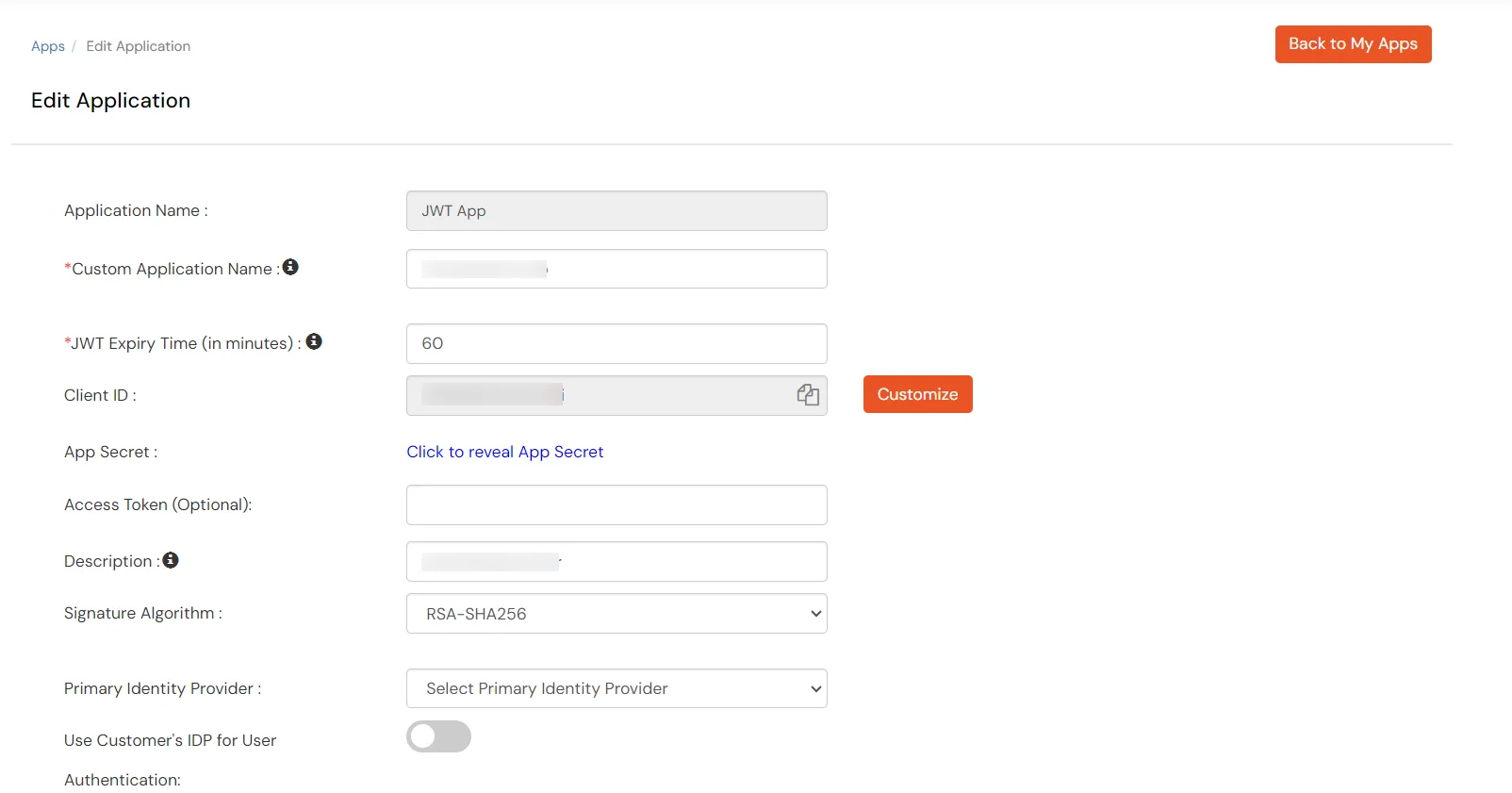The width and height of the screenshot is (1512, 793).
Task: Reveal the App Secret
Action: 504,452
